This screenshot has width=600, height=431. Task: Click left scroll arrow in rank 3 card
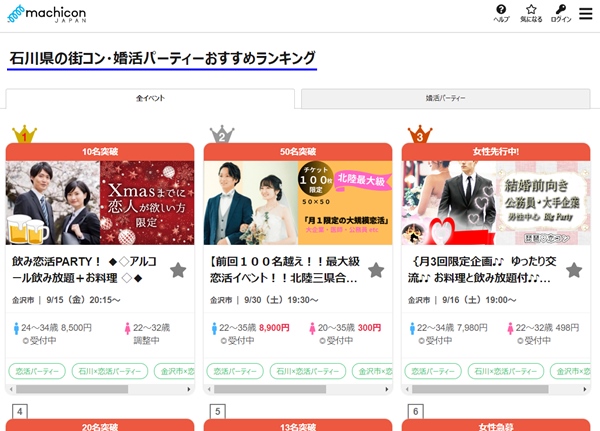coord(407,389)
